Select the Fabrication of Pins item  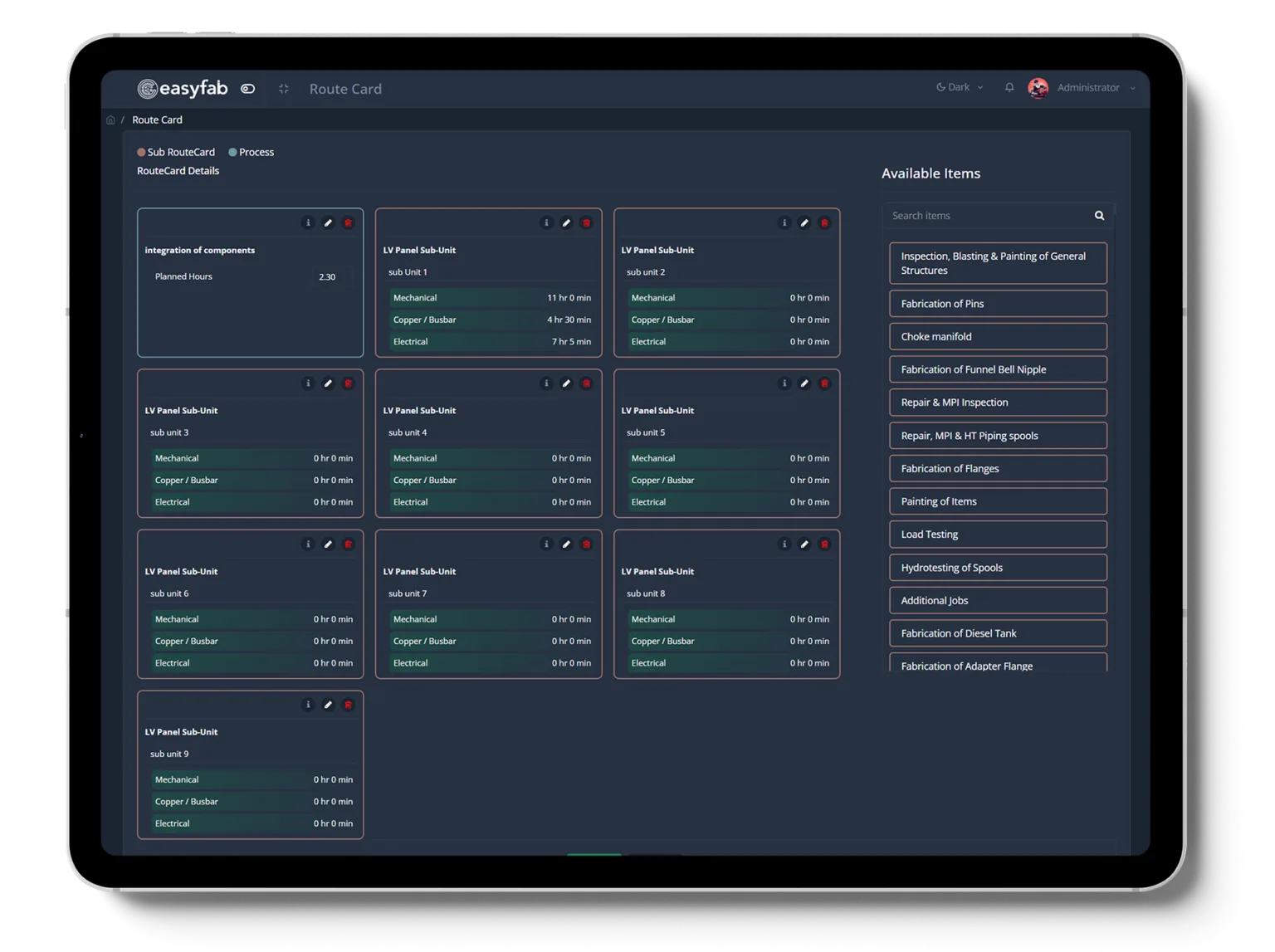coord(998,304)
